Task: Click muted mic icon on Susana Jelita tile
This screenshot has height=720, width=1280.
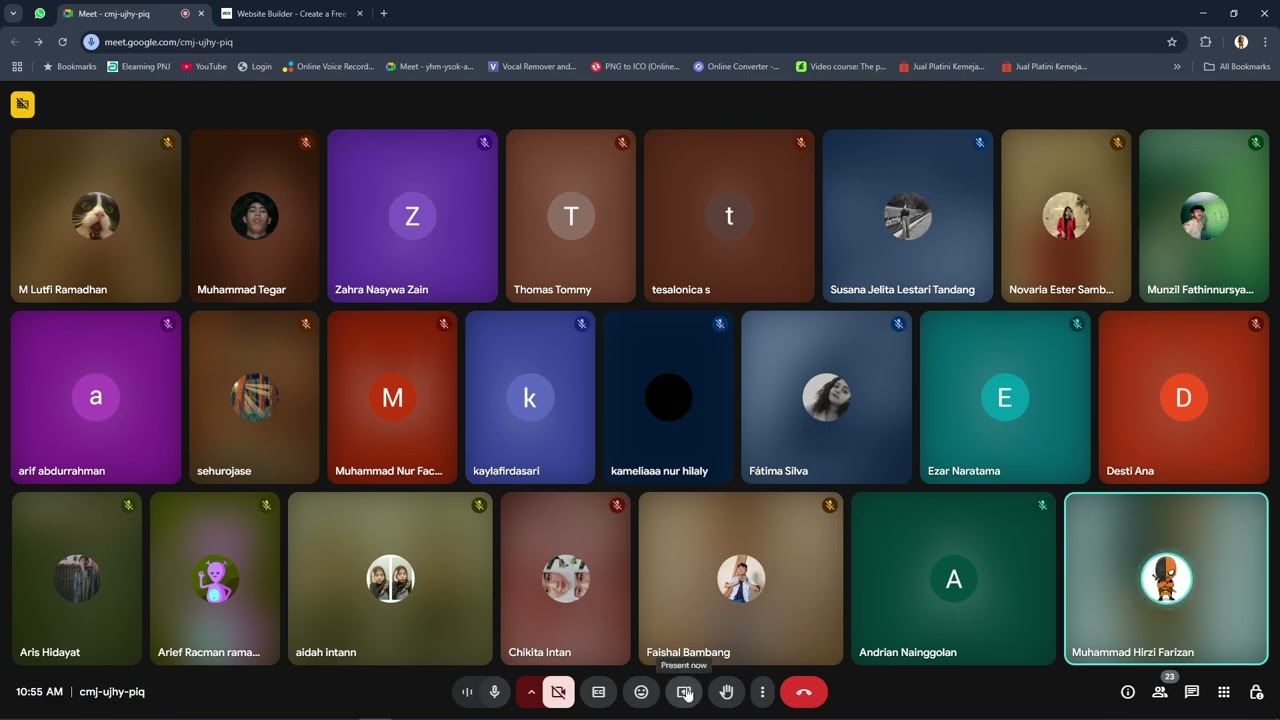Action: click(x=980, y=143)
